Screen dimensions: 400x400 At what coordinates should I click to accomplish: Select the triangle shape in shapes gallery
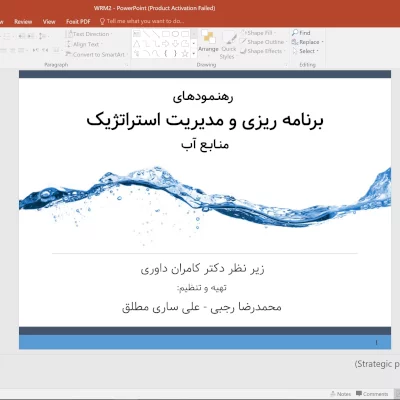click(136, 44)
